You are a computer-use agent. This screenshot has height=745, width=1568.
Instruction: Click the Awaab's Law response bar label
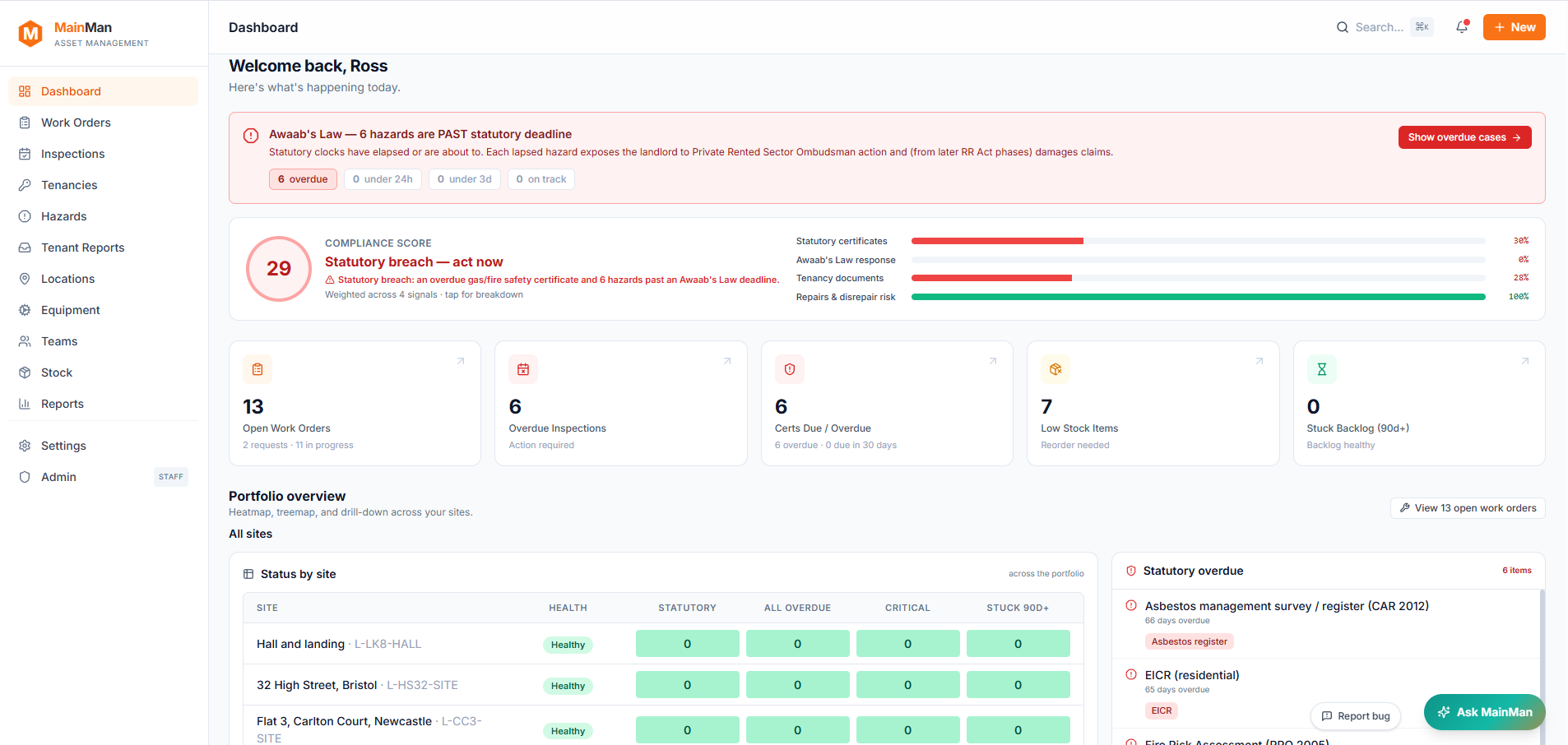846,260
